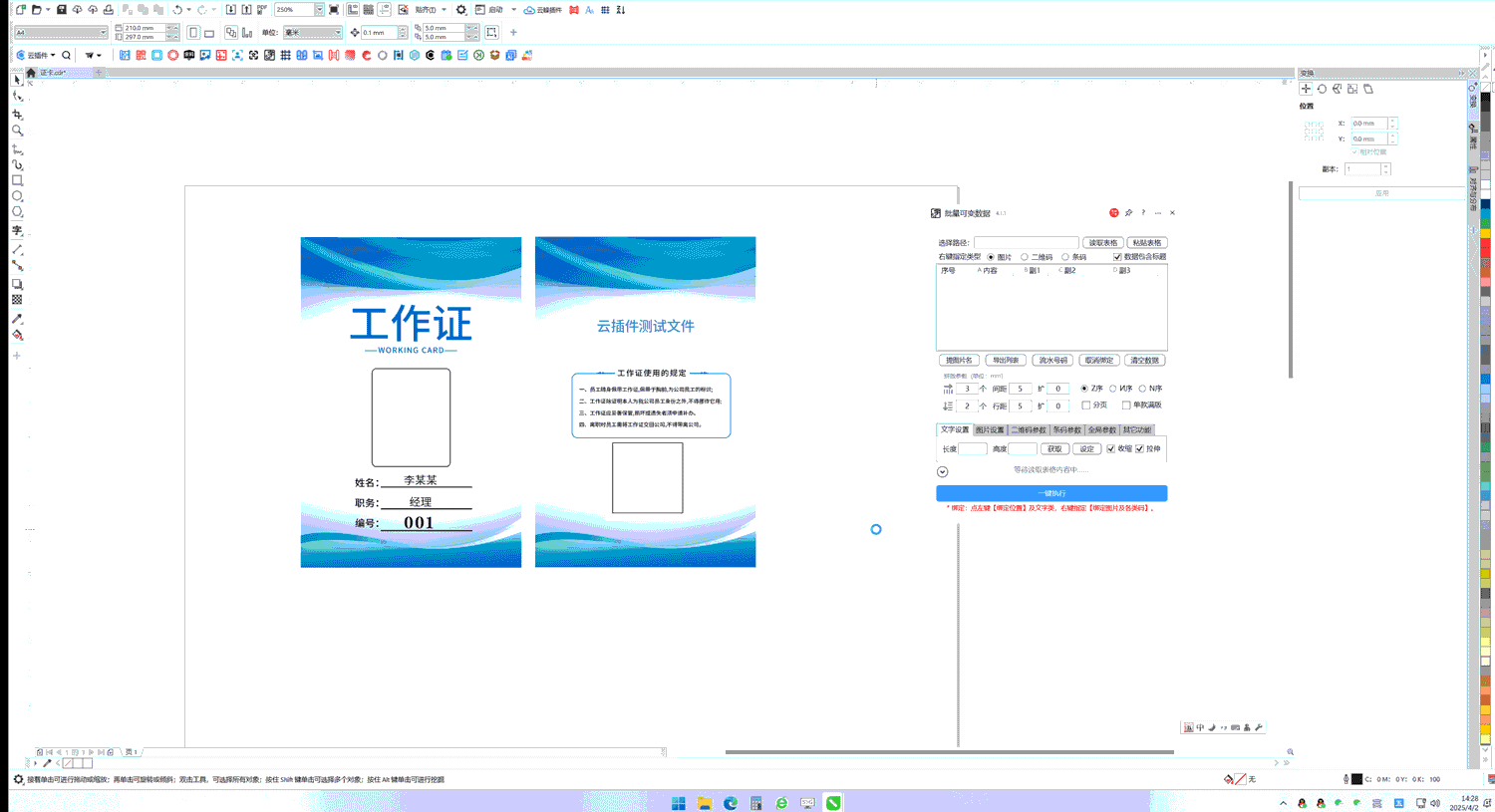Click the 流水号码 button
The height and width of the screenshot is (812, 1495).
tap(1052, 360)
